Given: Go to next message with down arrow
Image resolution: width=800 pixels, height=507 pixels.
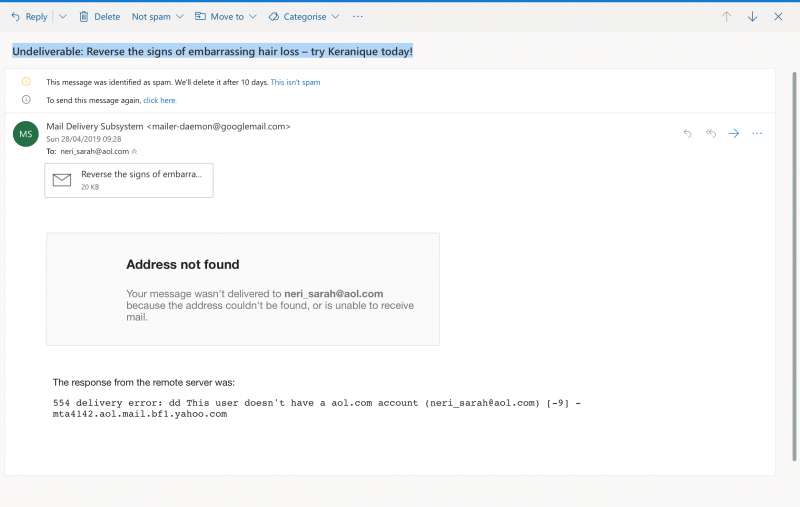Looking at the screenshot, I should (752, 17).
